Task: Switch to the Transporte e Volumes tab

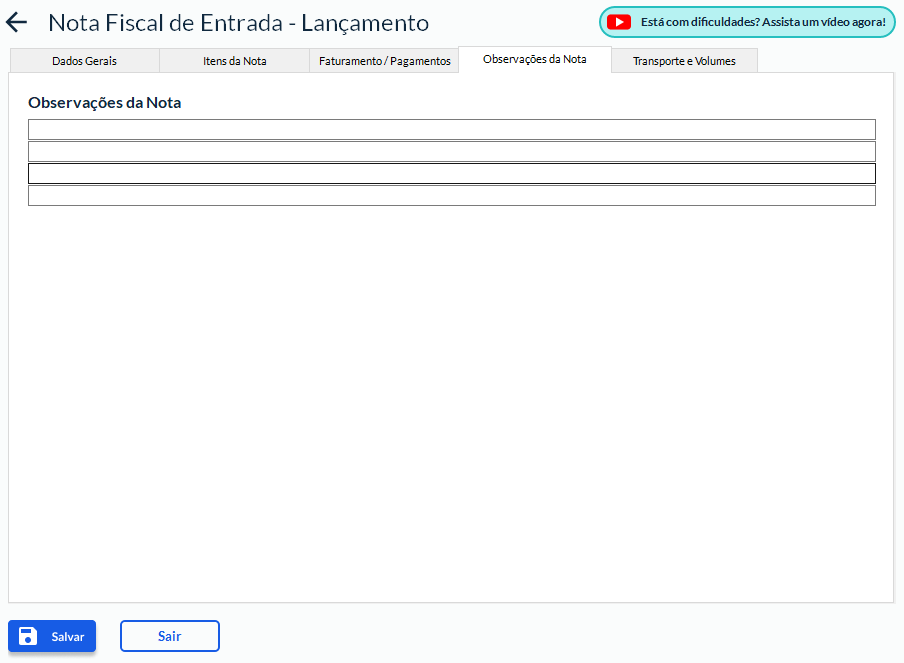Action: (x=684, y=61)
